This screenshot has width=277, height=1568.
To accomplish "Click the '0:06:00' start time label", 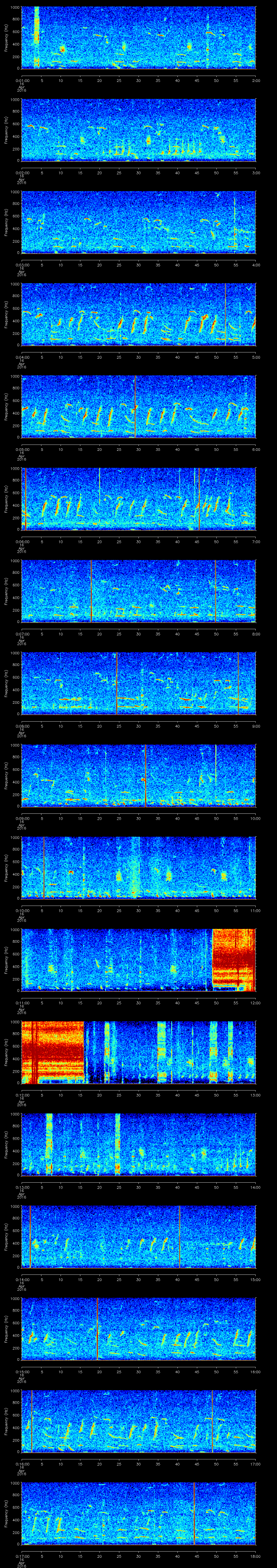I will [22, 542].
